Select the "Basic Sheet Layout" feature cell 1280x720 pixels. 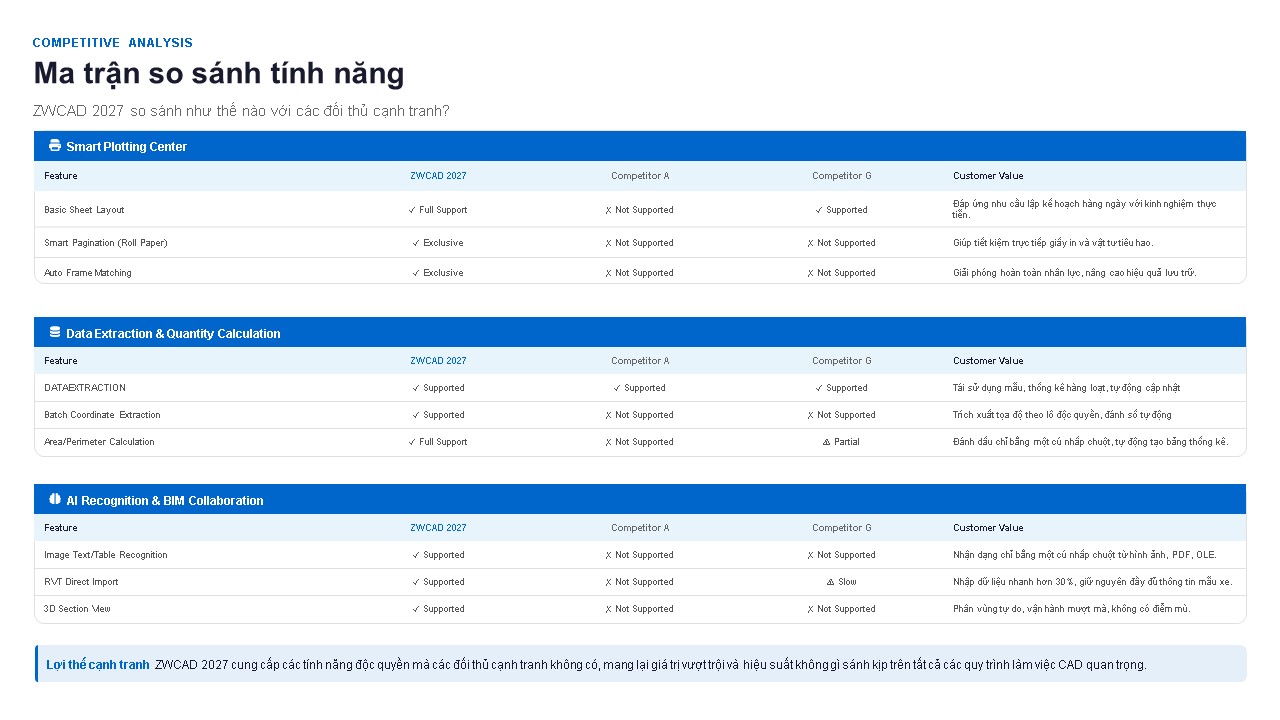click(84, 210)
